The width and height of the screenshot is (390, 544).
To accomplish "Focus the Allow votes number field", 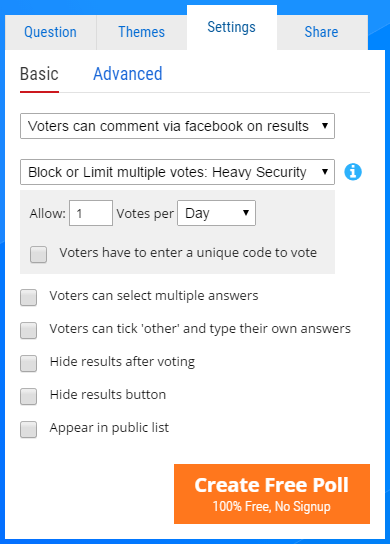I will [91, 213].
